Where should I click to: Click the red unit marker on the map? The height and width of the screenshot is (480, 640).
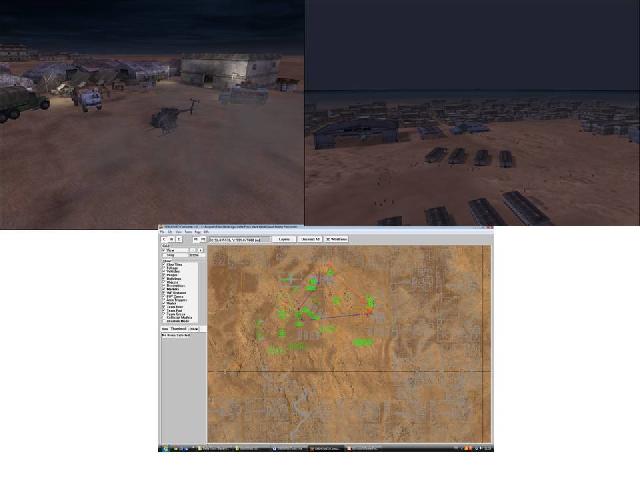tap(329, 266)
